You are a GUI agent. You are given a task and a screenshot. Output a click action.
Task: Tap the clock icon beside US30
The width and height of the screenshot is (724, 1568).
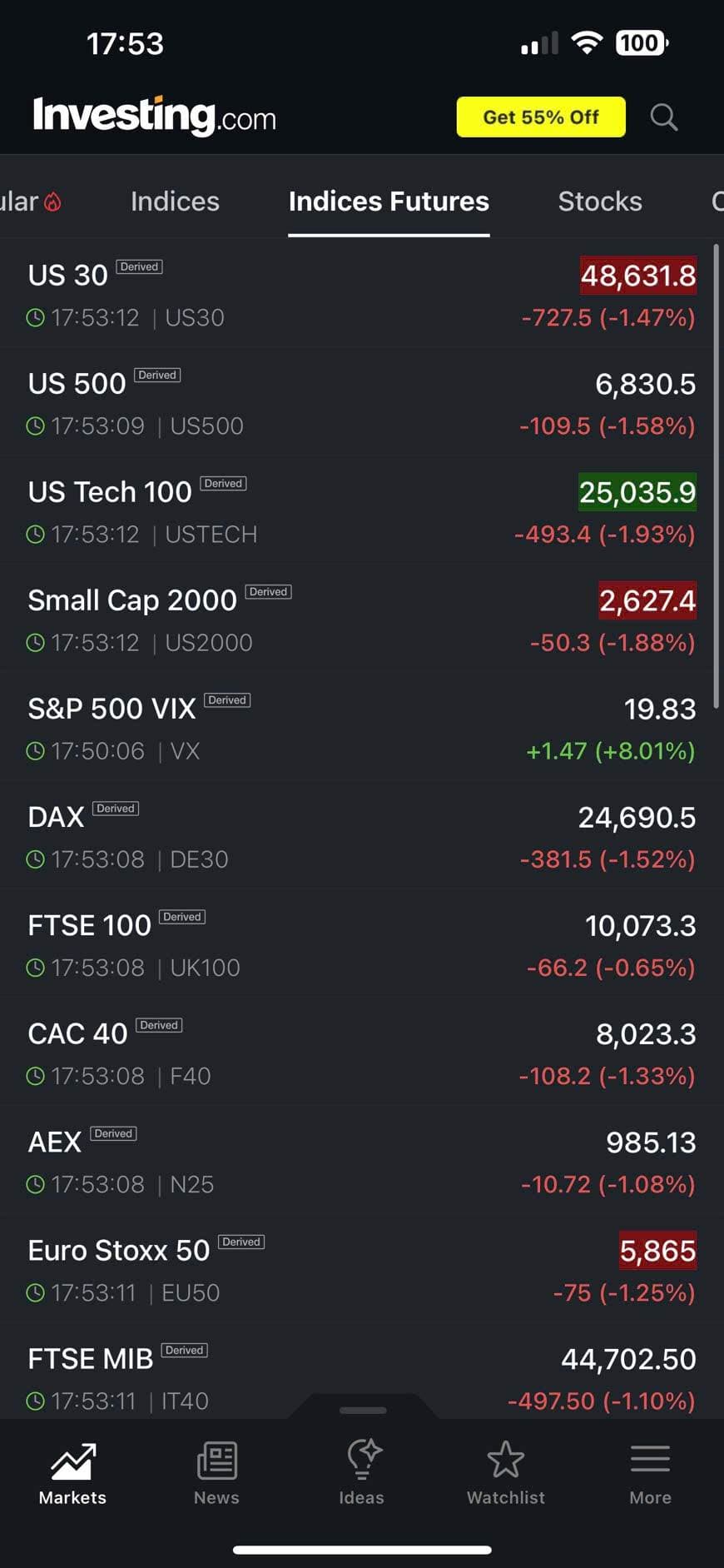(35, 317)
